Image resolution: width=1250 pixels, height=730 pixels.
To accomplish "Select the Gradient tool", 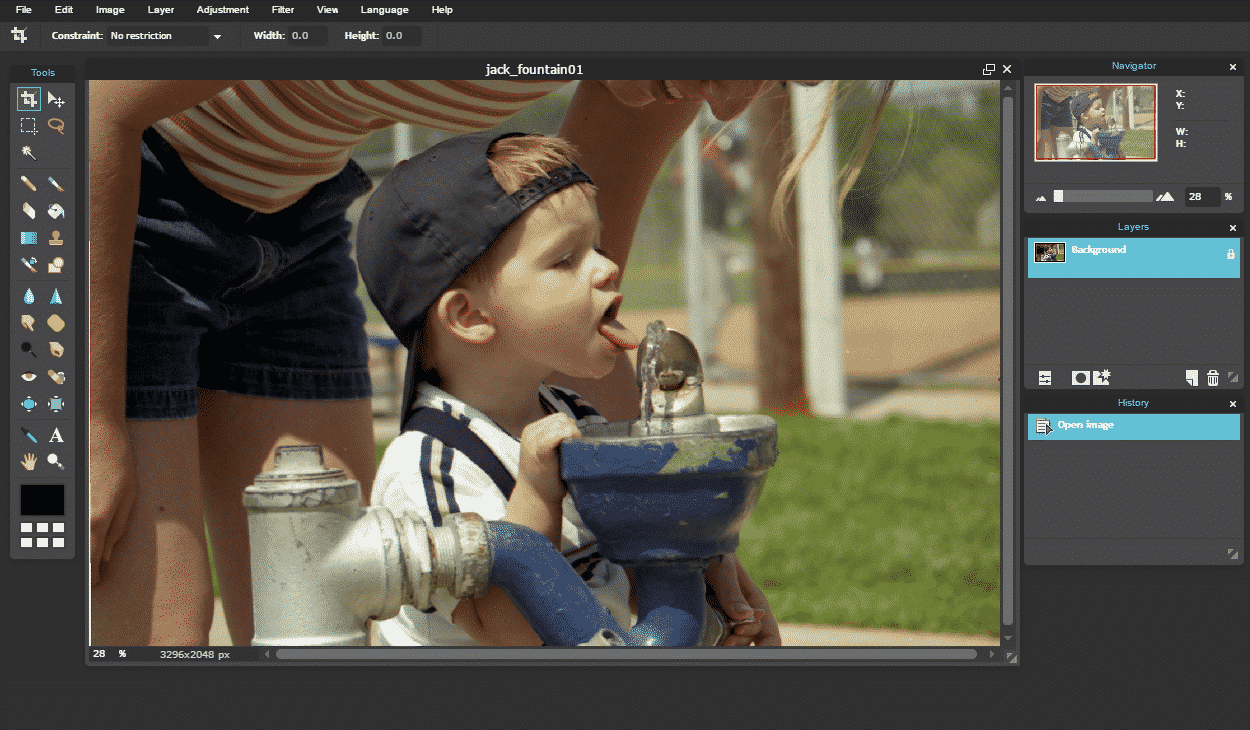I will pyautogui.click(x=29, y=238).
